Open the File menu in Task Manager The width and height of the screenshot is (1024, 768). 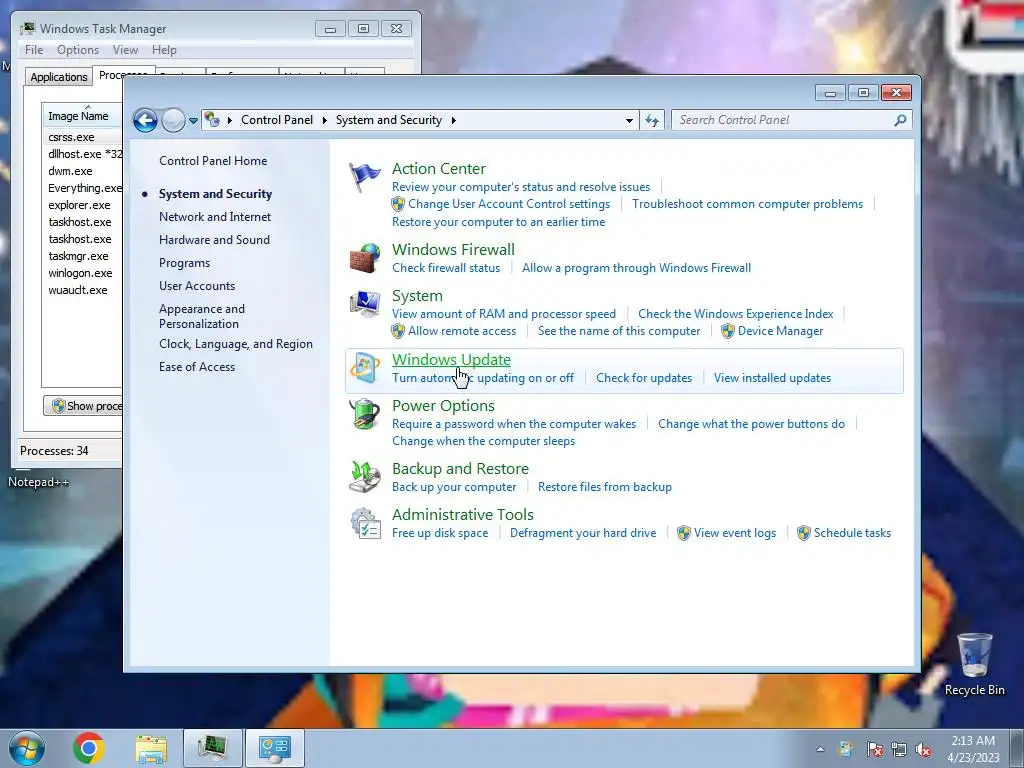pos(34,50)
